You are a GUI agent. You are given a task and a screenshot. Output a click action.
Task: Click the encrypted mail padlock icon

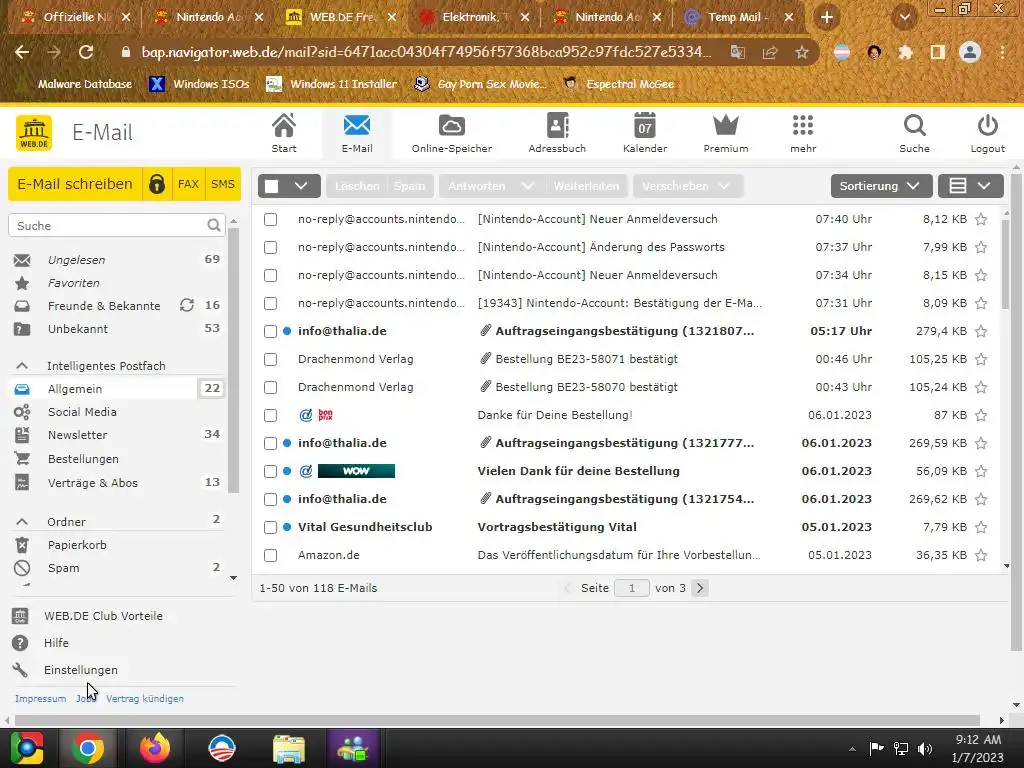point(157,184)
